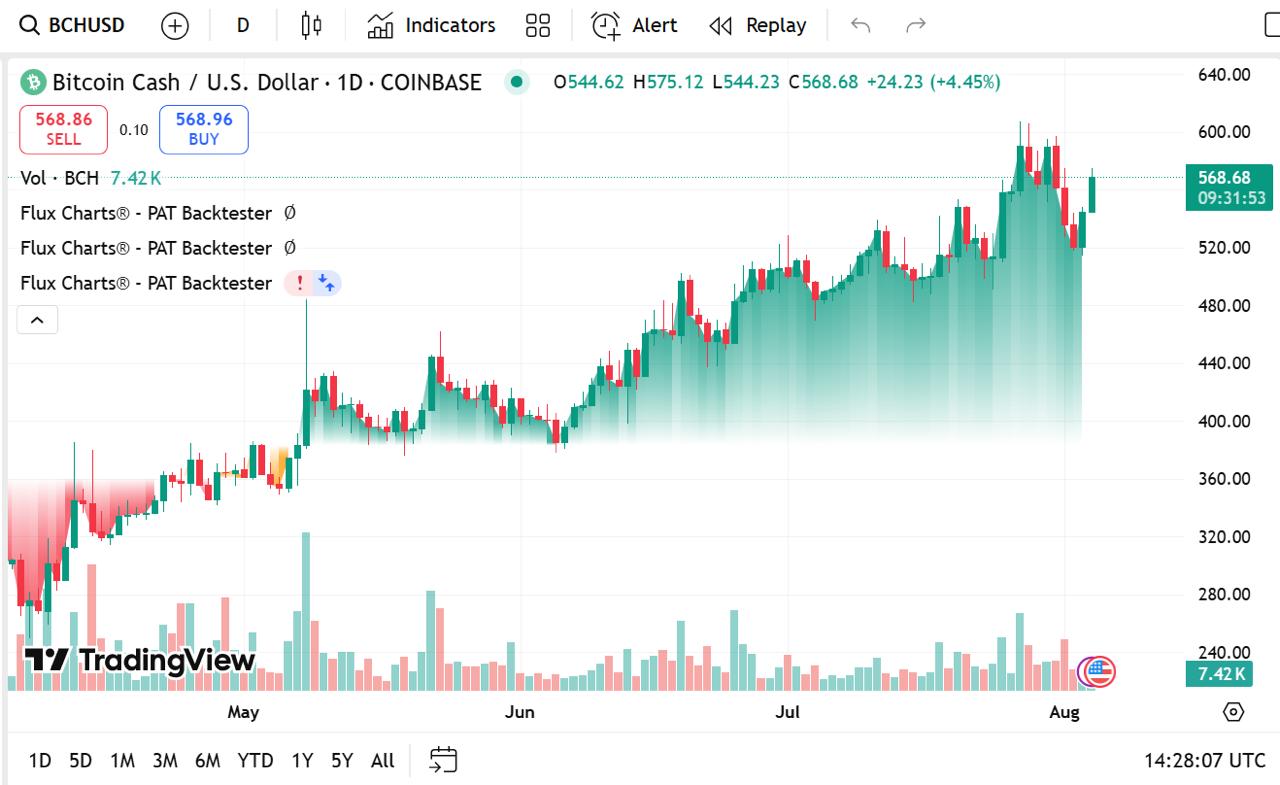1280x785 pixels.
Task: Create a new Alert
Action: [x=633, y=25]
